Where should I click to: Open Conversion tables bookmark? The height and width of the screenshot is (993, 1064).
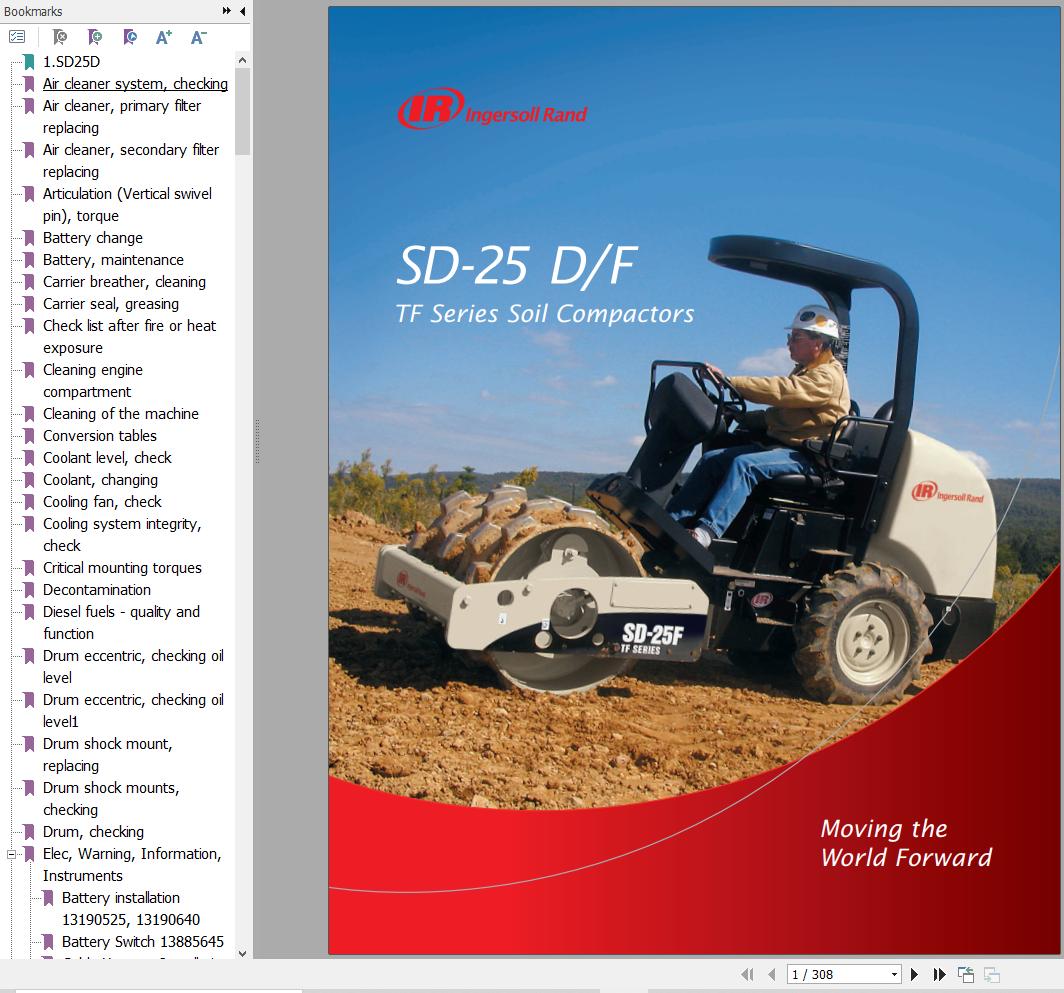(100, 436)
